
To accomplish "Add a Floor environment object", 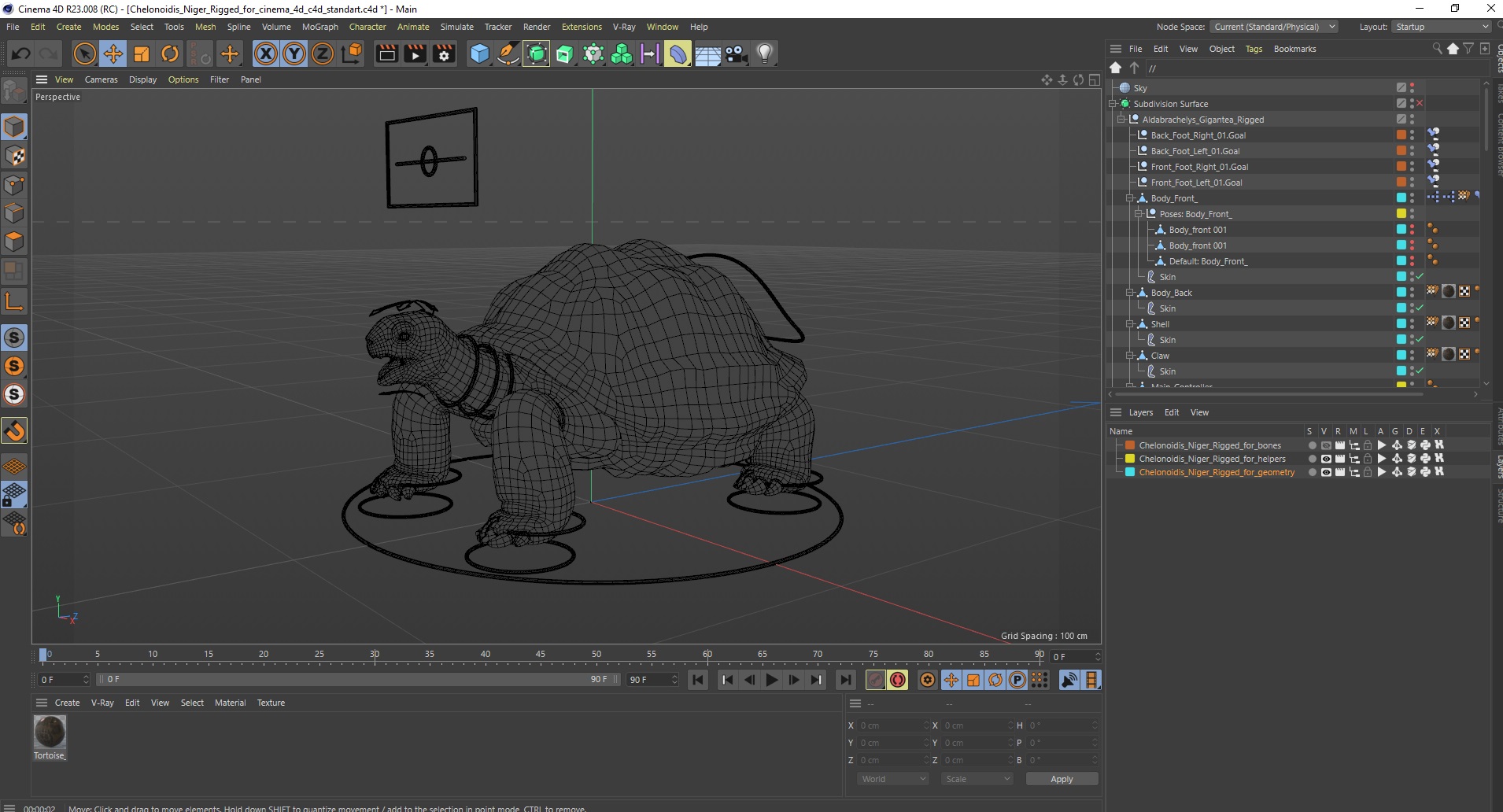I will click(x=707, y=54).
